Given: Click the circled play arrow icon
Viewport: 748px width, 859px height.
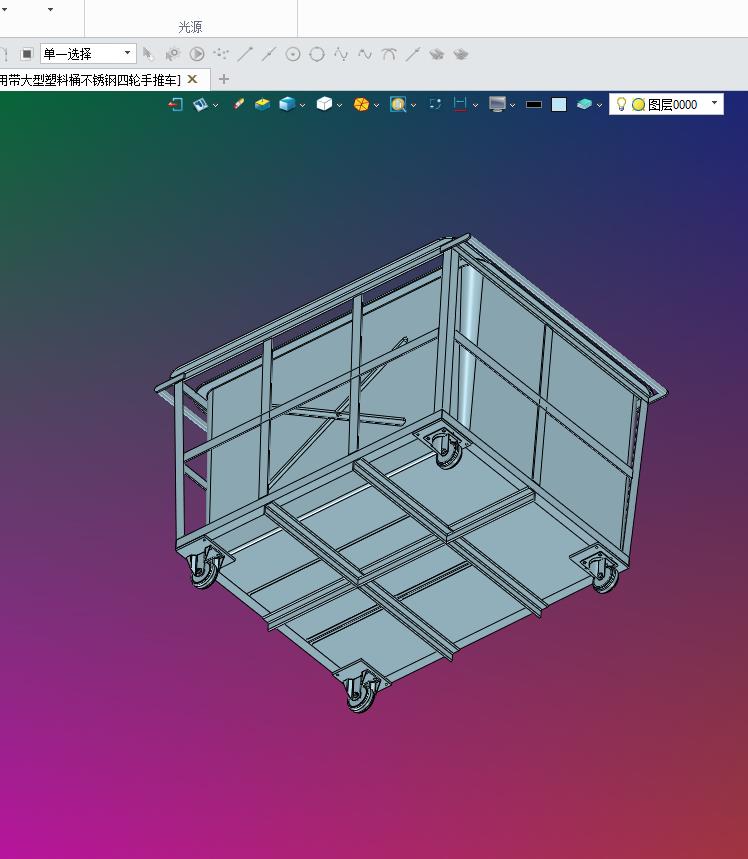Looking at the screenshot, I should (x=197, y=54).
